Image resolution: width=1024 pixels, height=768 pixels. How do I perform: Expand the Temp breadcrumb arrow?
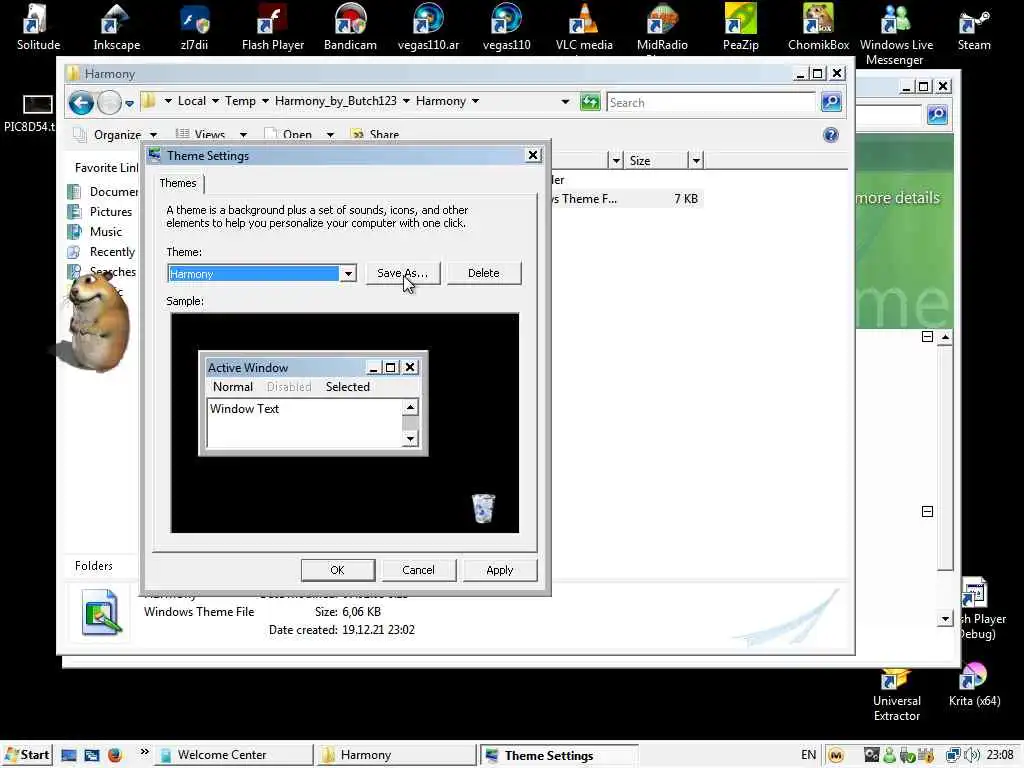265,101
